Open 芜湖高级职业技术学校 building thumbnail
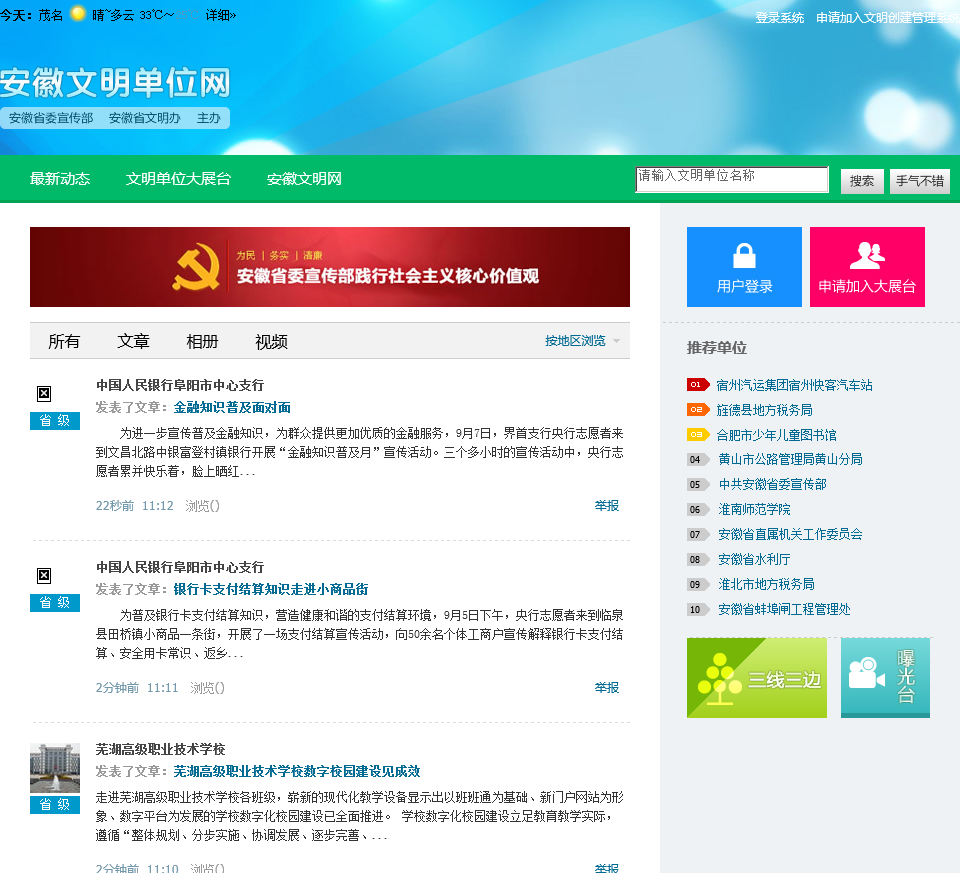 point(55,768)
